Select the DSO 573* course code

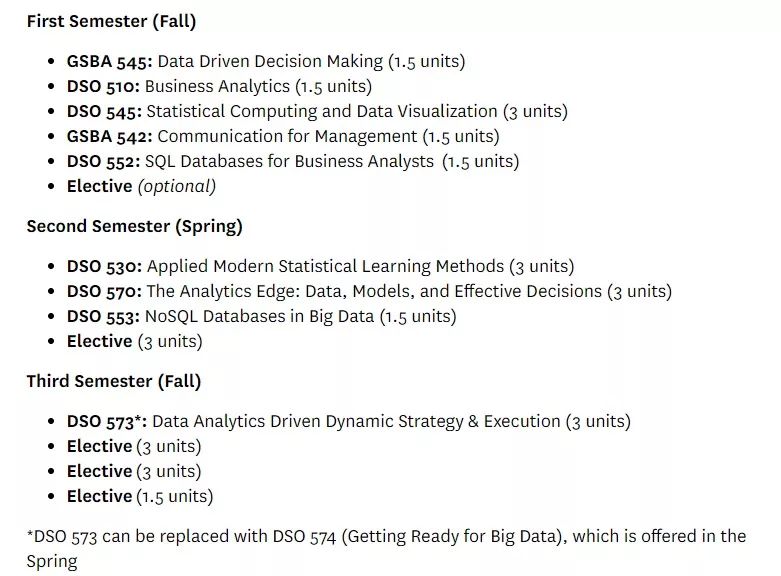107,421
